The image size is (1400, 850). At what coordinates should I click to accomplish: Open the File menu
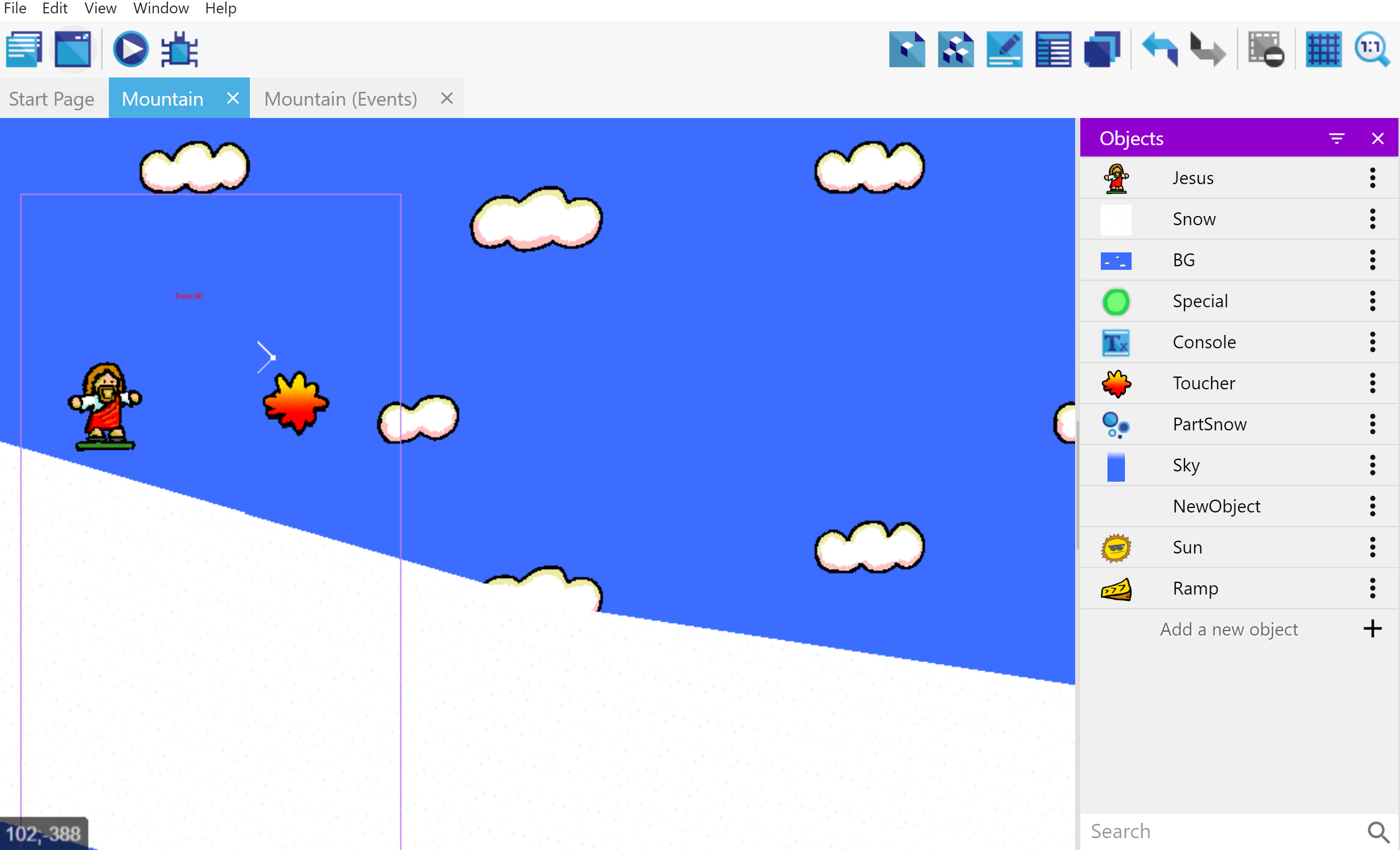pyautogui.click(x=15, y=8)
